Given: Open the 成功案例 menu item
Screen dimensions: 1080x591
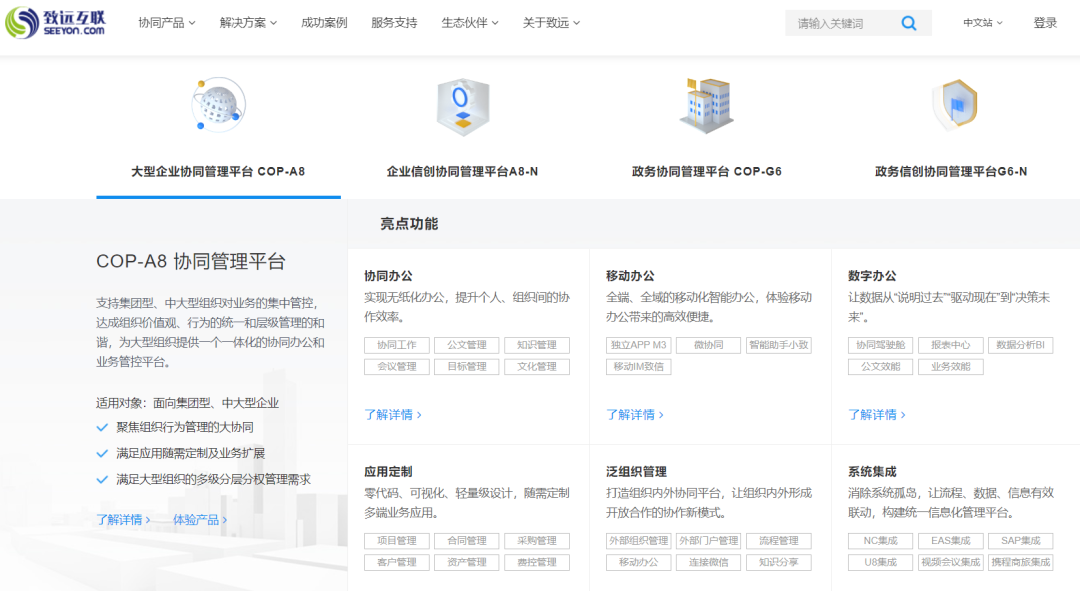Looking at the screenshot, I should pyautogui.click(x=324, y=23).
